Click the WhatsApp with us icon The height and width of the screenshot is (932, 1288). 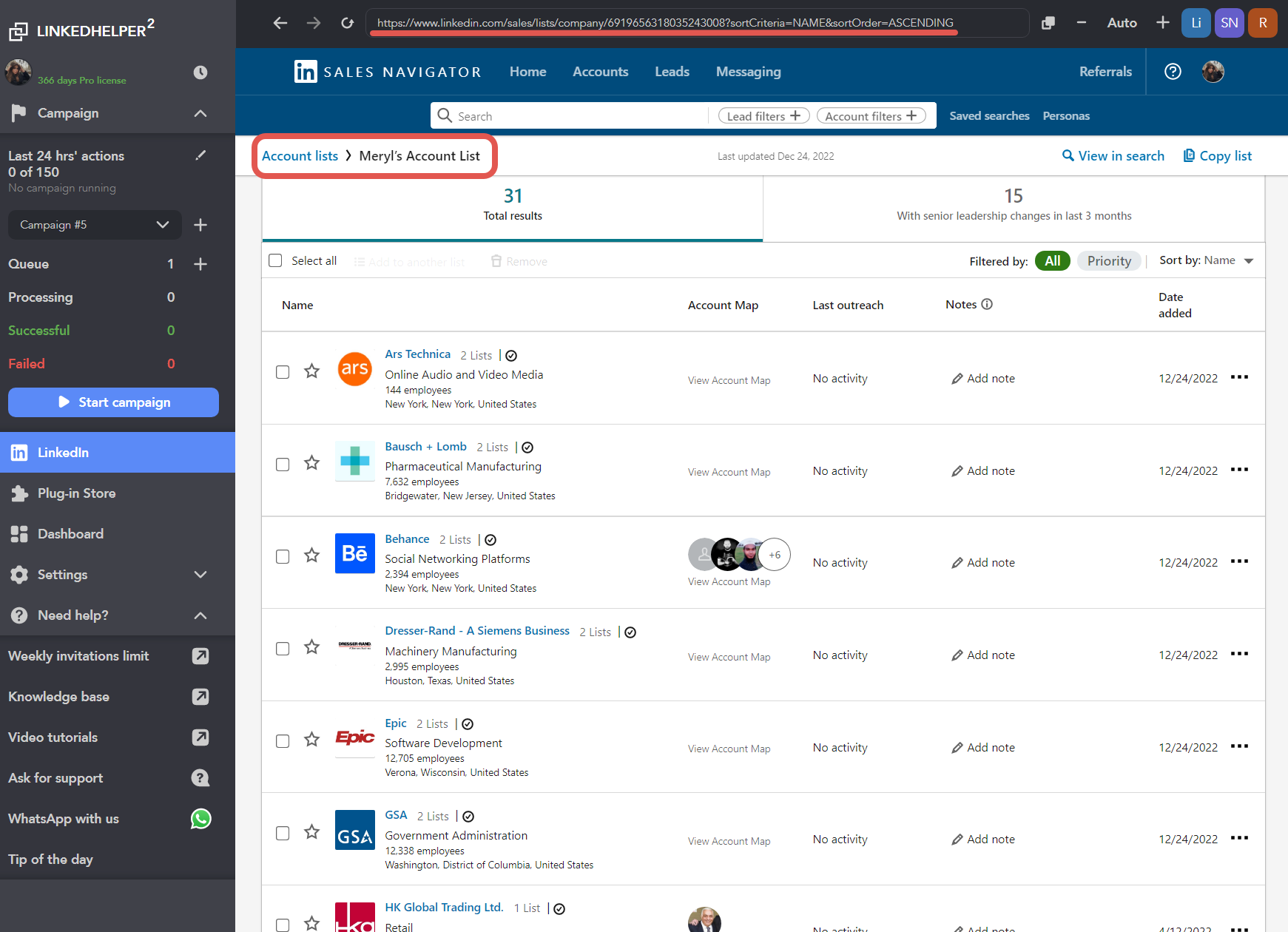[x=200, y=819]
